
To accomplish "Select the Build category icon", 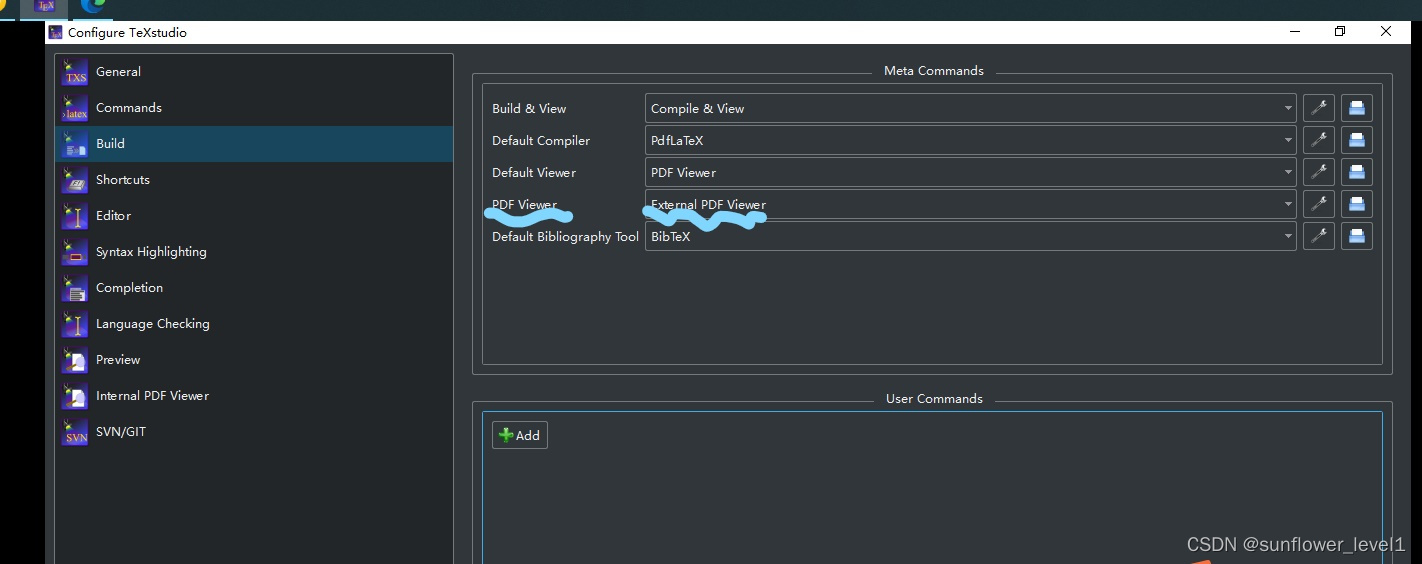I will point(75,144).
